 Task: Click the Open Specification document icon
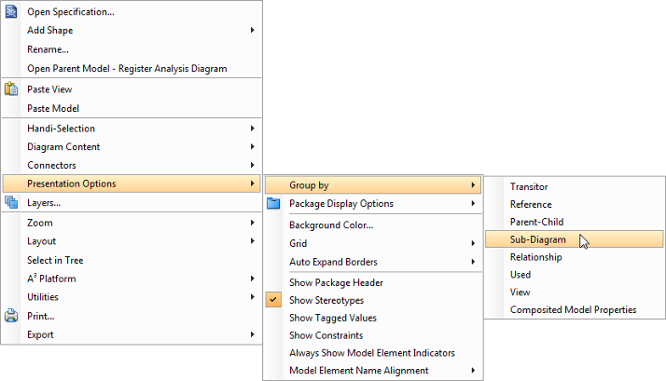pos(11,11)
